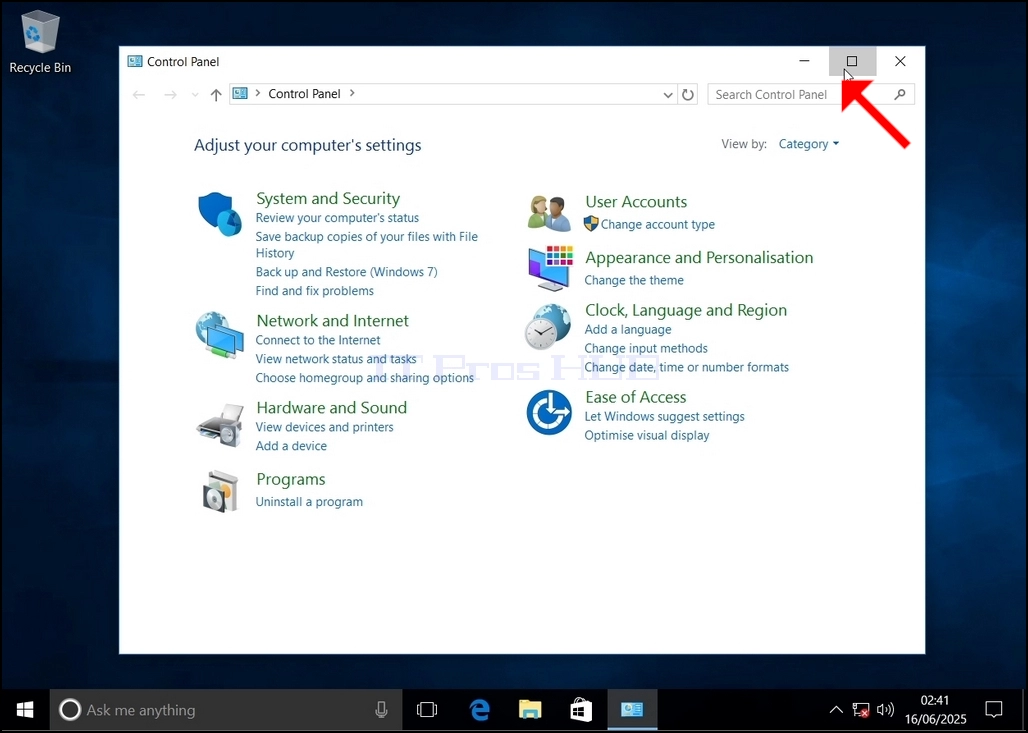The height and width of the screenshot is (733, 1028).
Task: Open the User Accounts people icon
Action: pyautogui.click(x=549, y=213)
